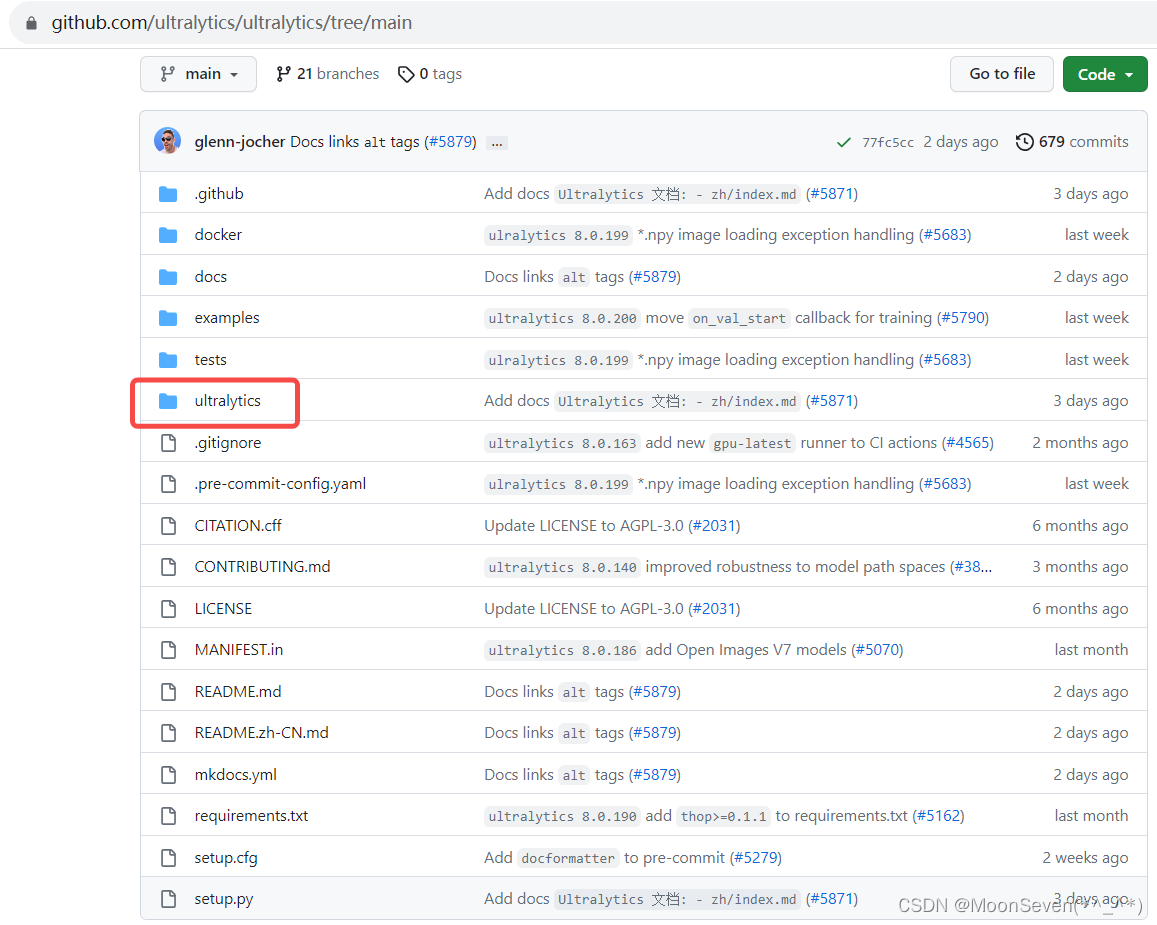Image resolution: width=1157 pixels, height=925 pixels.
Task: Click the ultralytics folder icon
Action: click(x=168, y=401)
